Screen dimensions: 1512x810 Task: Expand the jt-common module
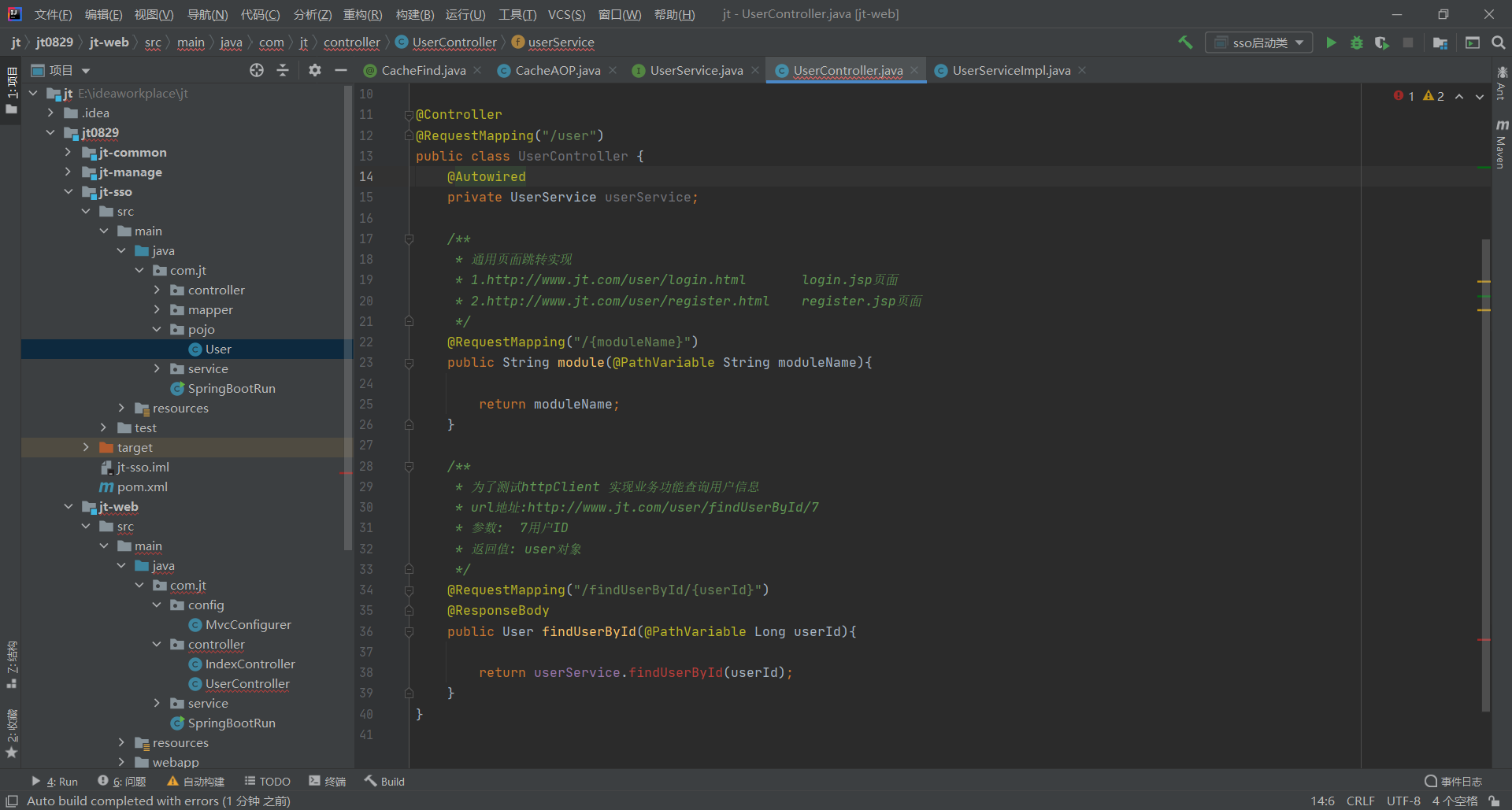coord(69,152)
